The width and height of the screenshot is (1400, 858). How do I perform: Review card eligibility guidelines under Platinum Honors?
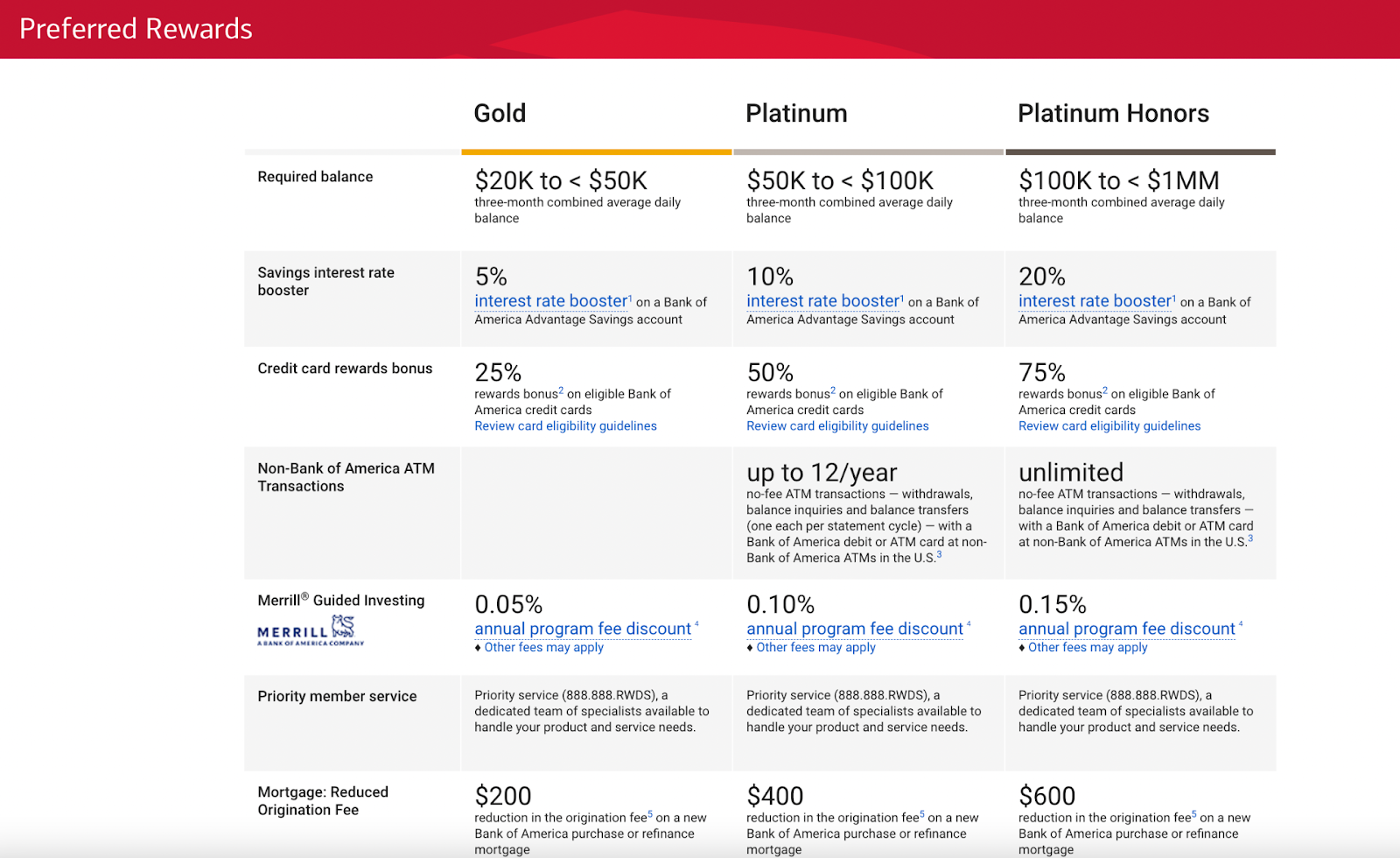[x=1109, y=425]
